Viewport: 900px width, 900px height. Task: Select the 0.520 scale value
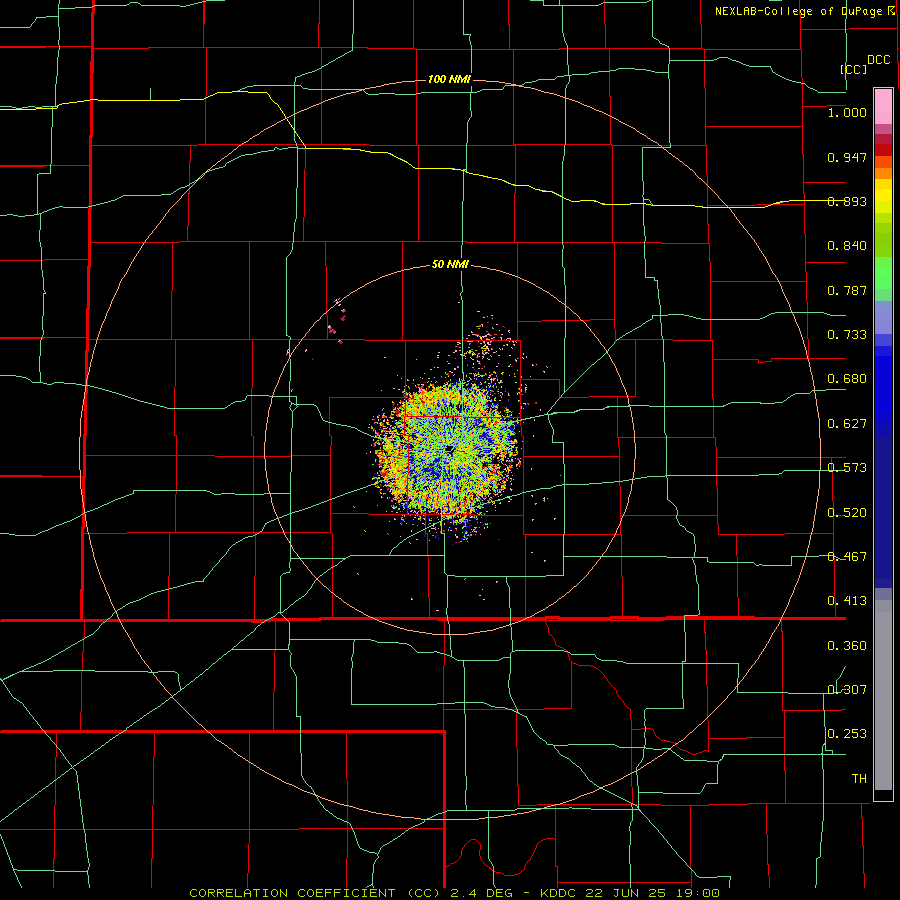pos(847,513)
